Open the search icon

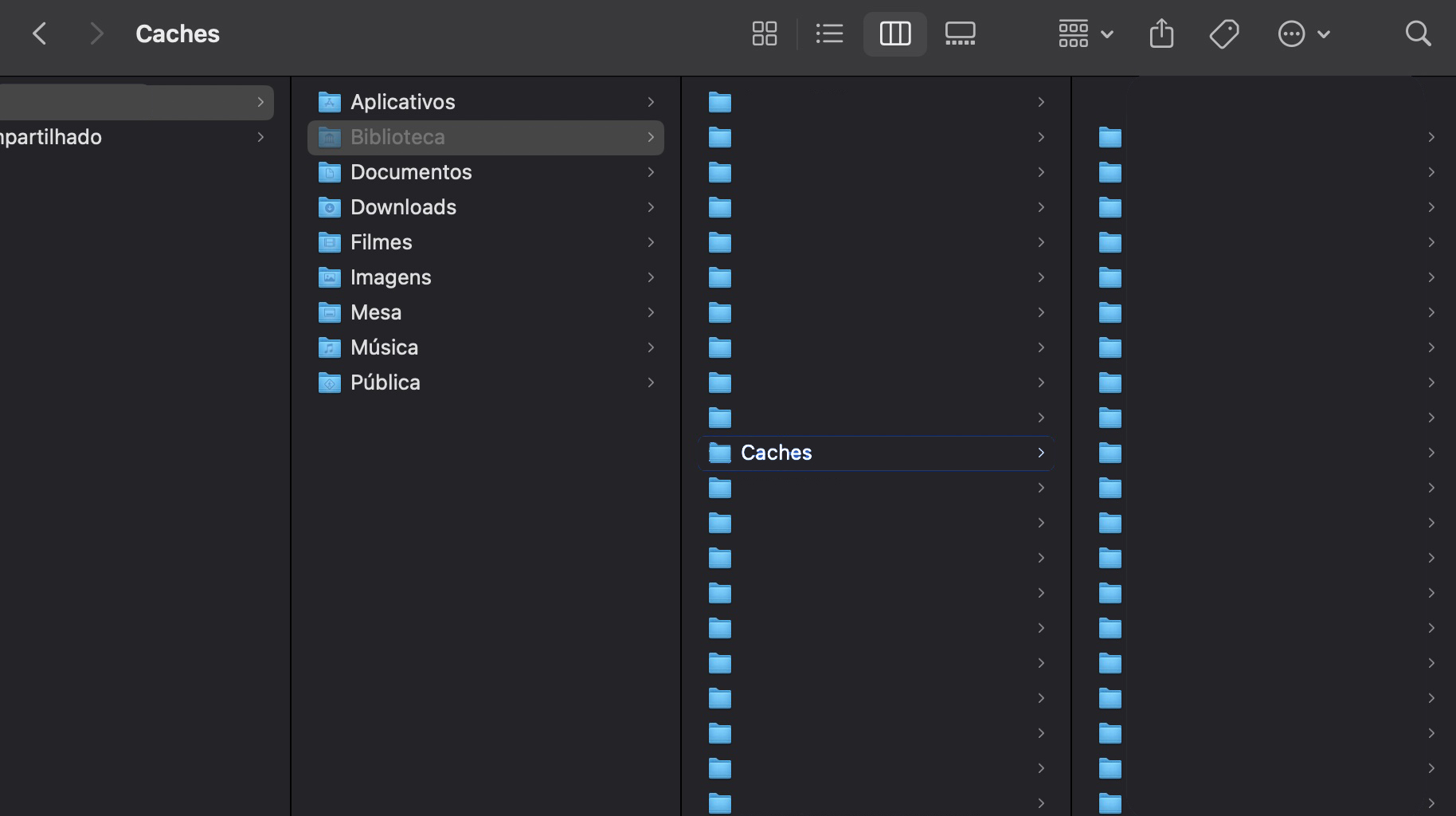click(1419, 33)
